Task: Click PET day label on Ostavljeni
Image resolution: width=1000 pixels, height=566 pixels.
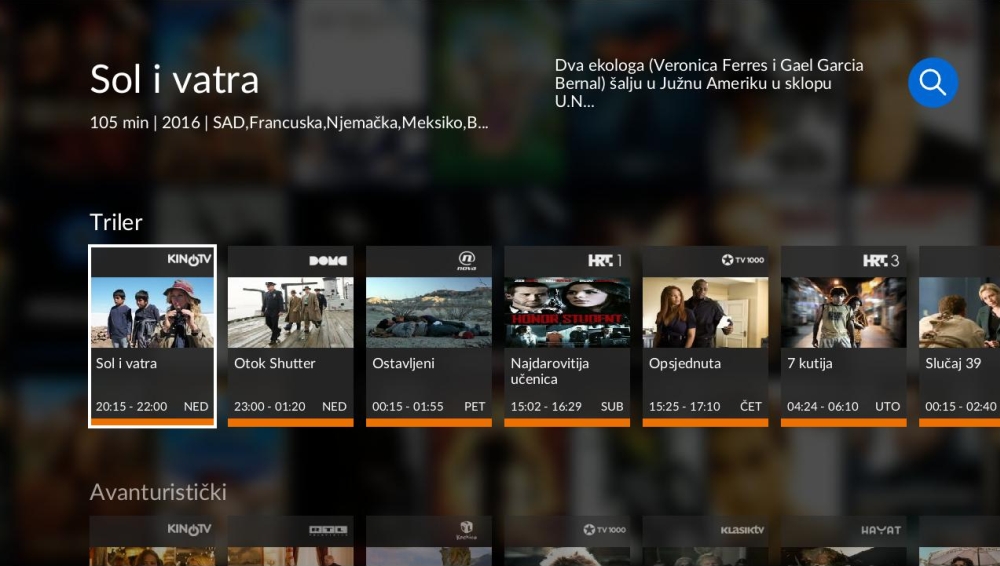Action: pyautogui.click(x=474, y=406)
